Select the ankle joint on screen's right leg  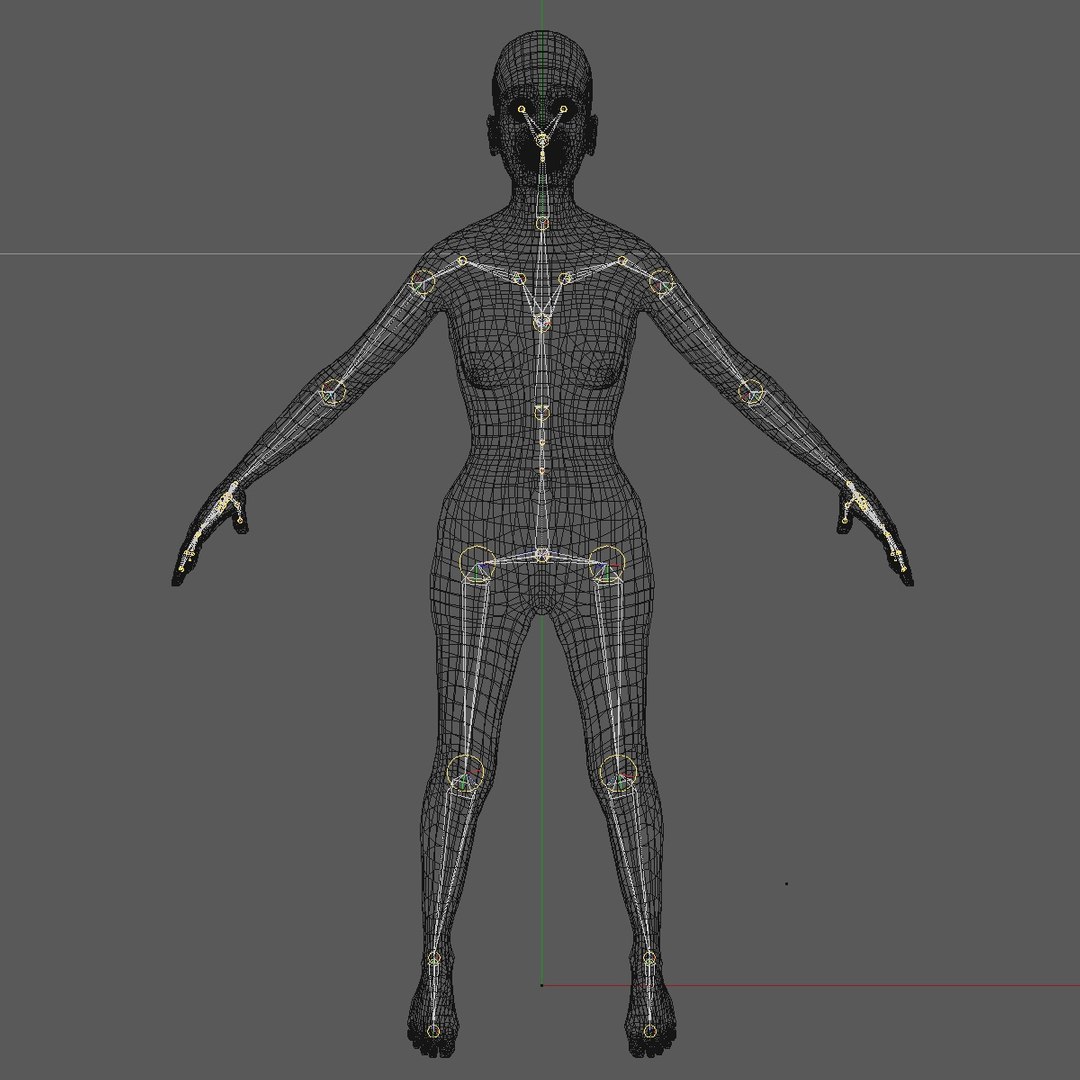pyautogui.click(x=649, y=958)
